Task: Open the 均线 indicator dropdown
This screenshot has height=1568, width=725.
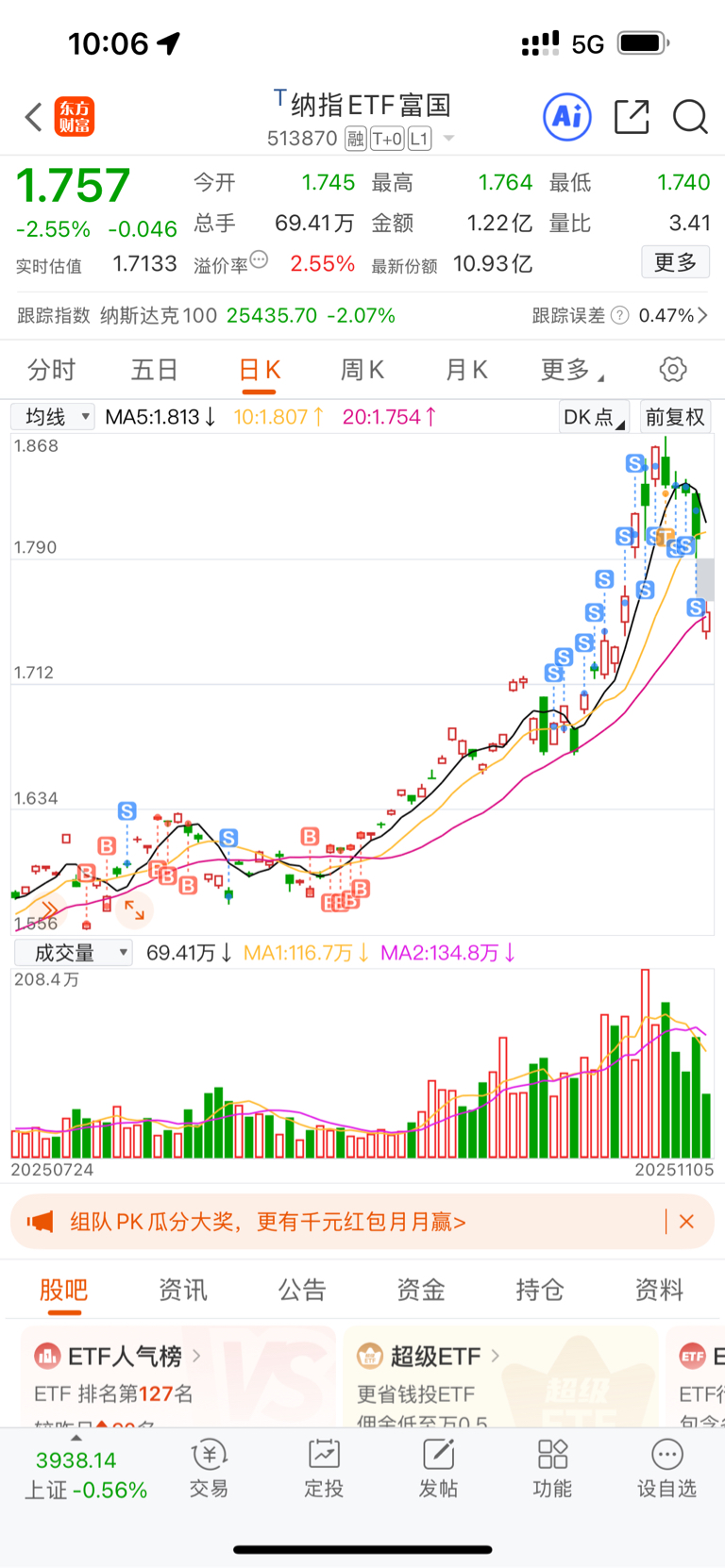Action: click(x=53, y=417)
